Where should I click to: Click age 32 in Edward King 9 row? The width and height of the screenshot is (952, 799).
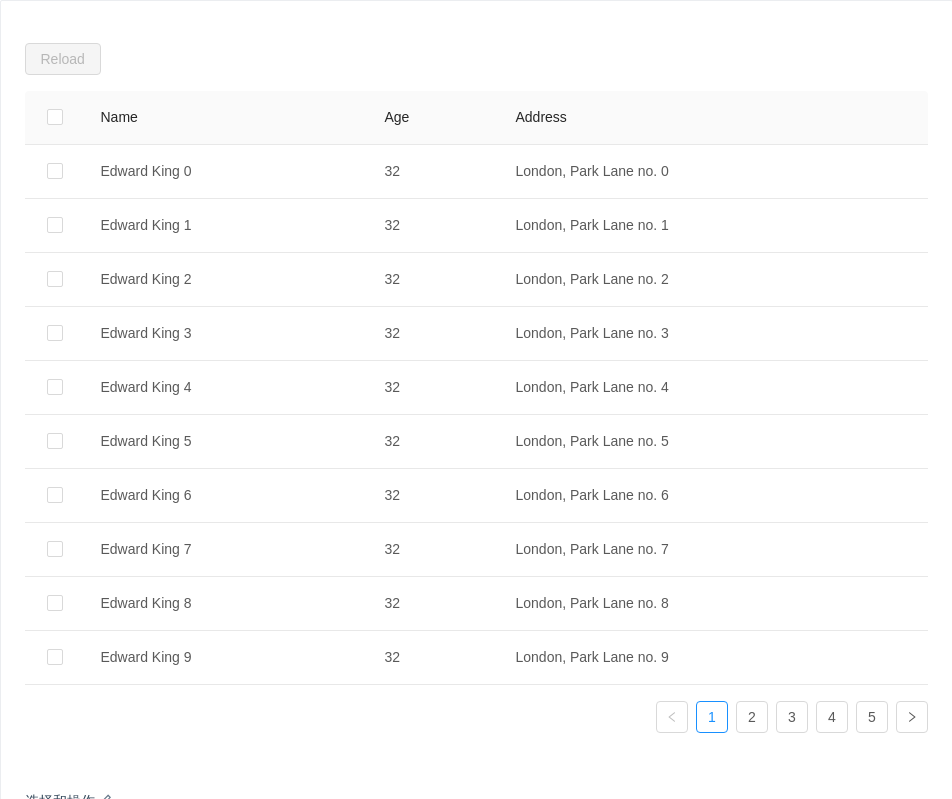tap(392, 658)
